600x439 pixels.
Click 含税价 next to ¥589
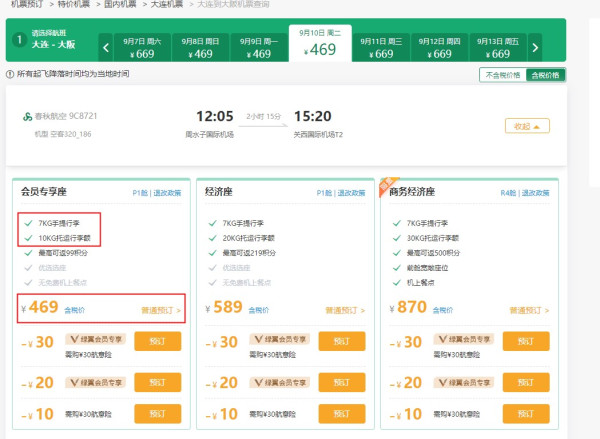click(259, 310)
